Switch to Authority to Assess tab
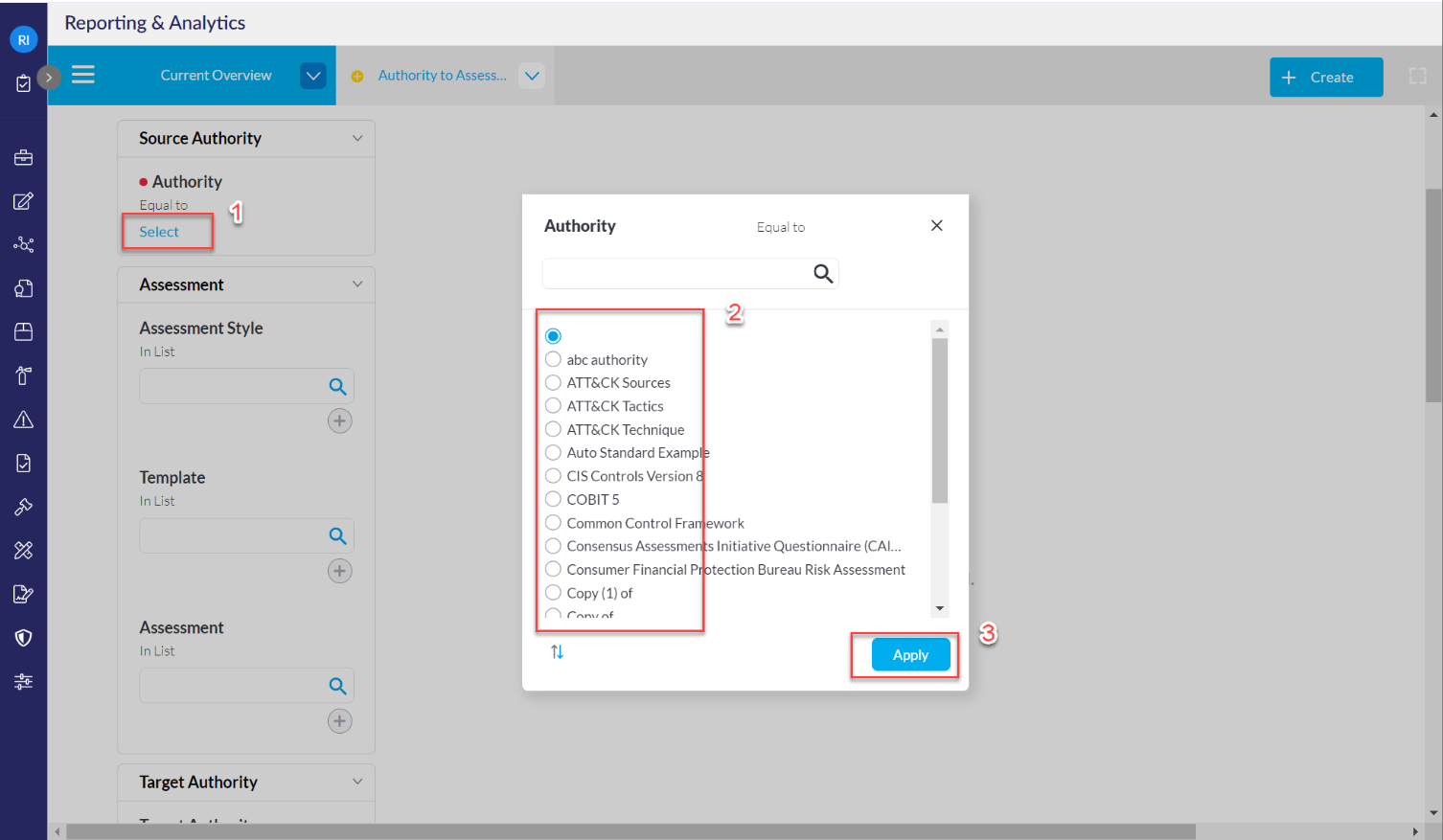The height and width of the screenshot is (840, 1443). (x=442, y=76)
